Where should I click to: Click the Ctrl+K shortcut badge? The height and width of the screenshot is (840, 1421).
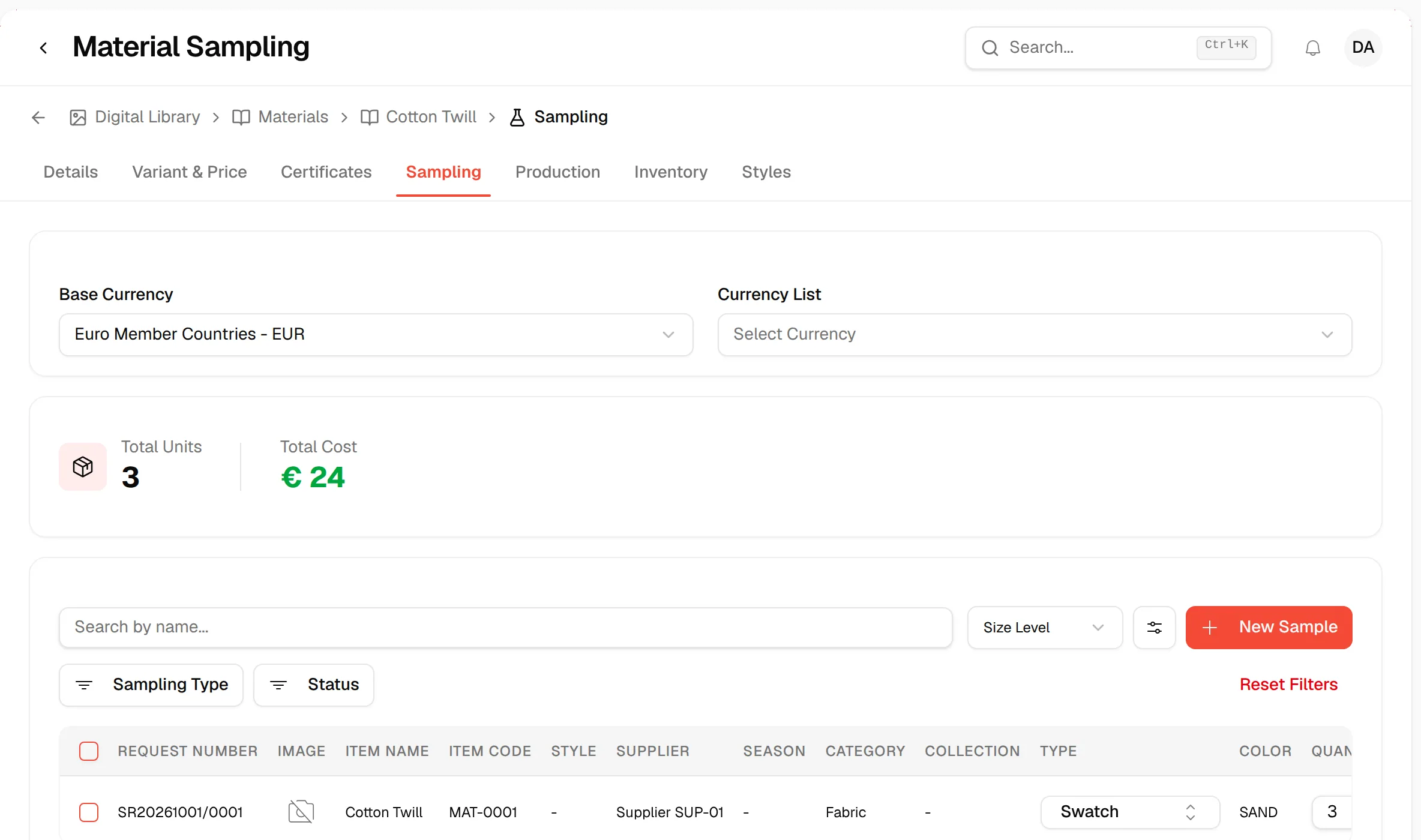click(1226, 47)
